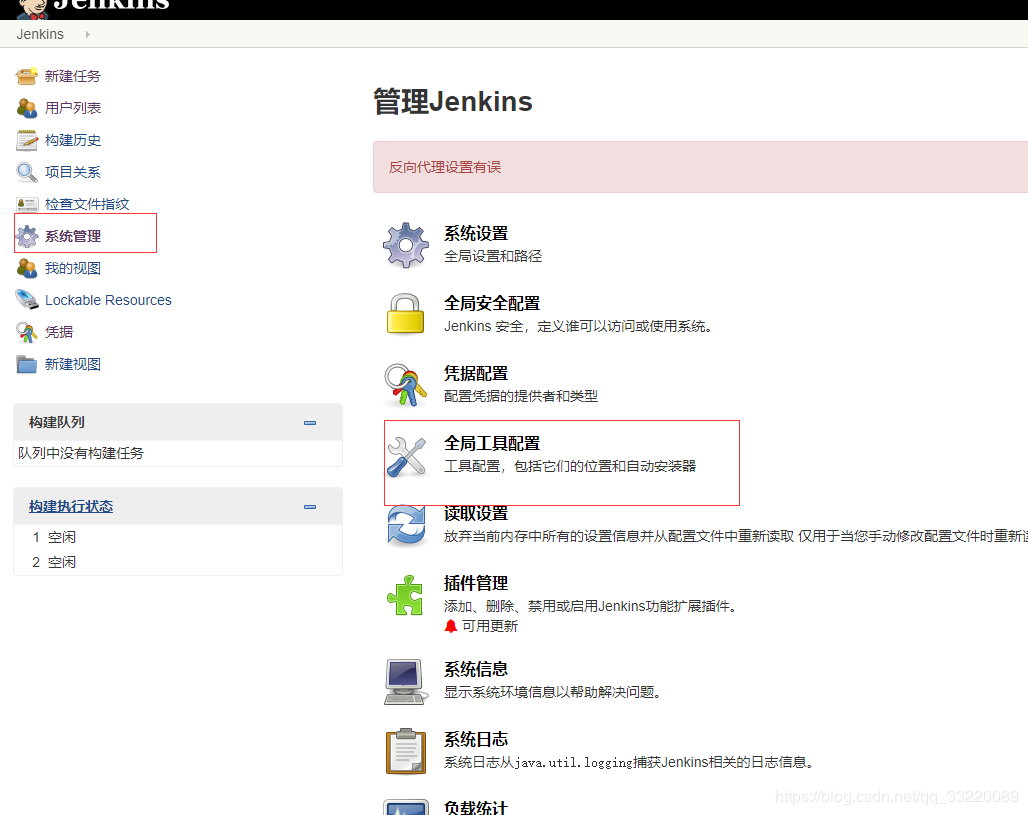Screen dimensions: 1028x815
Task: Click the Jenkins butler logo in header
Action: 33,8
